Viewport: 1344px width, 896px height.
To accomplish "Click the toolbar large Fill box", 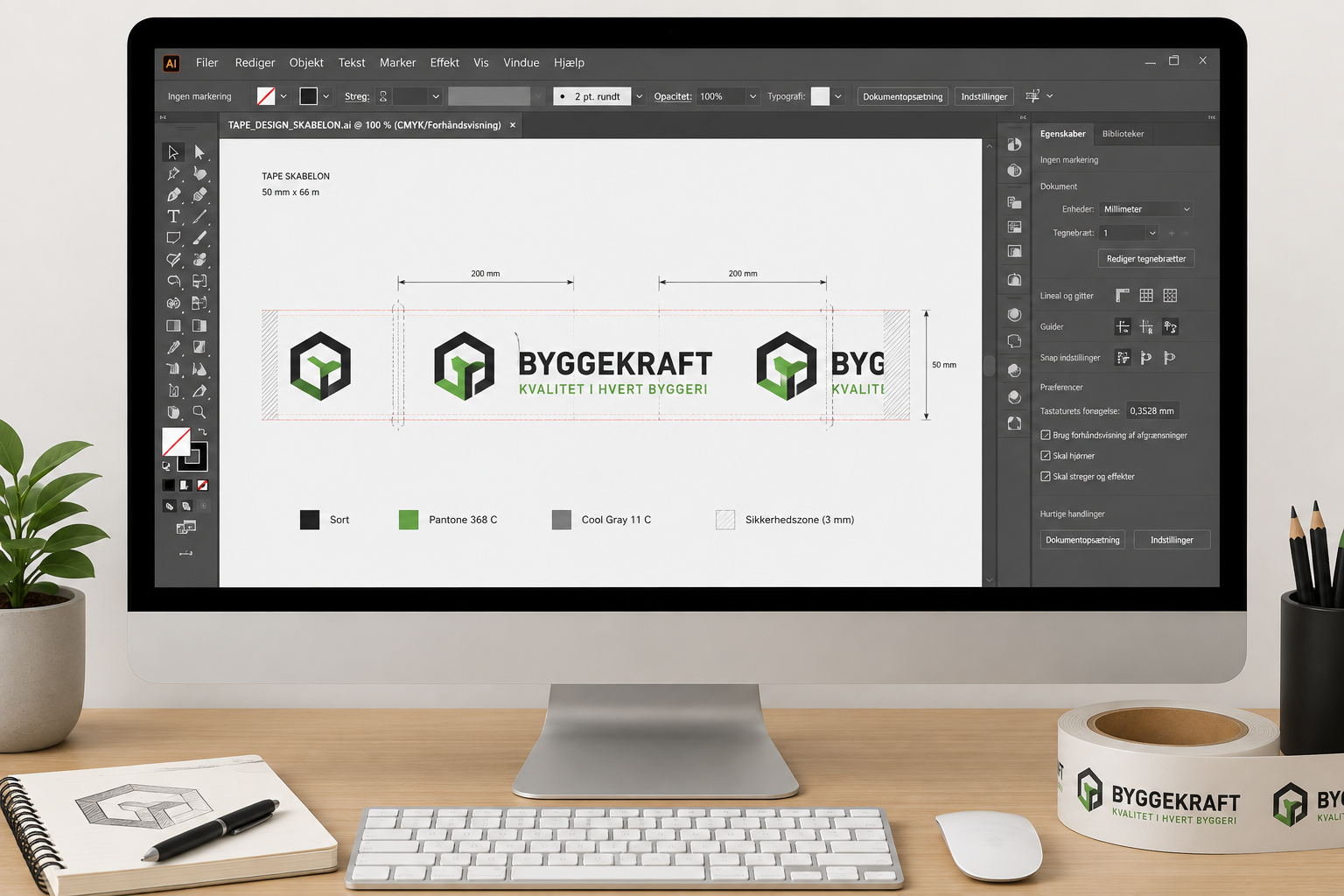I will (x=176, y=442).
